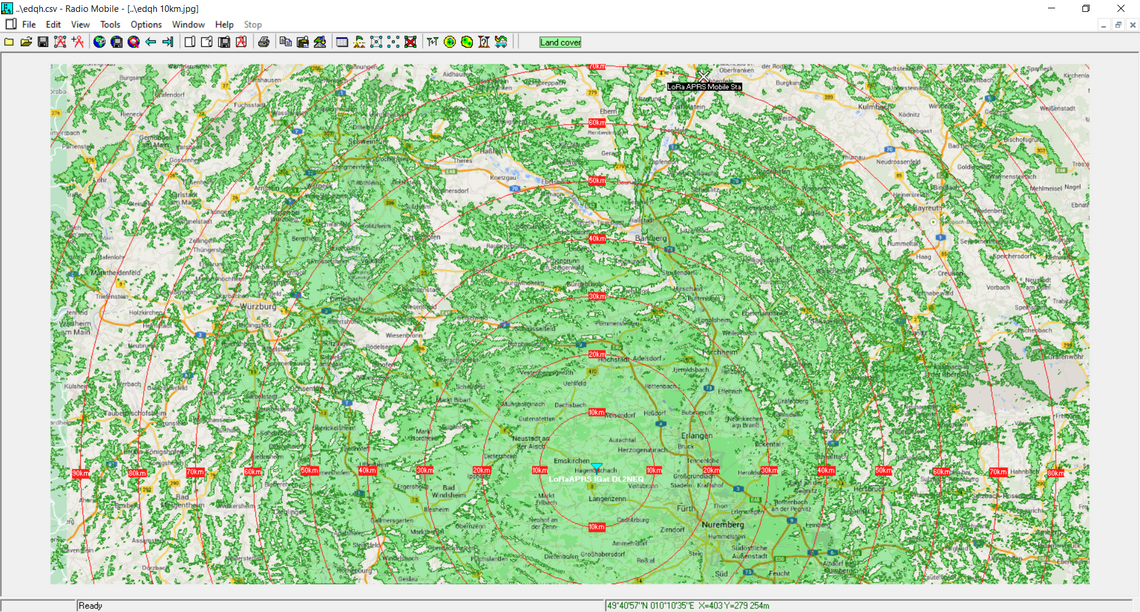Viewport: 1140px width, 612px height.
Task: Click Erlangen city name on map
Action: [697, 435]
